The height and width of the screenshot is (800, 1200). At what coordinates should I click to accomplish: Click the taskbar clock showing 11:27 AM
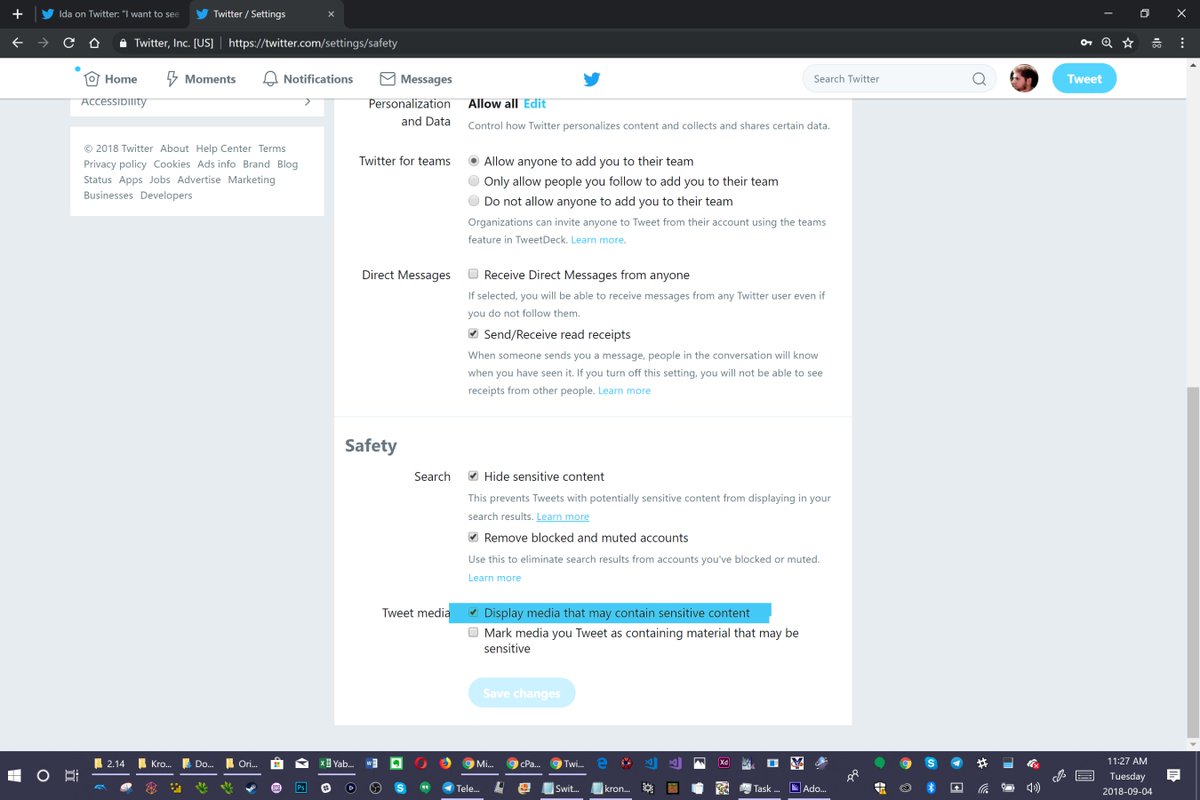(x=1127, y=775)
